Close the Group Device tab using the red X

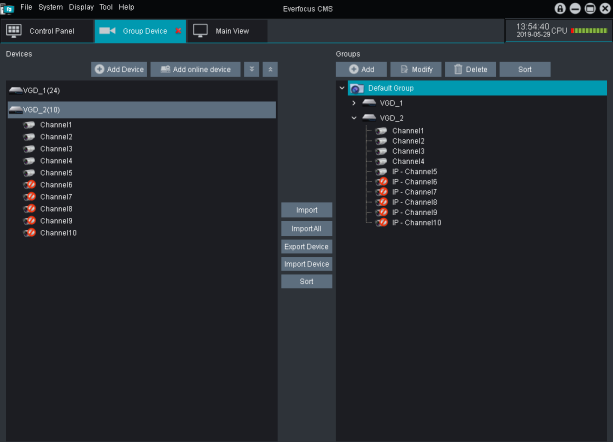pyautogui.click(x=178, y=30)
